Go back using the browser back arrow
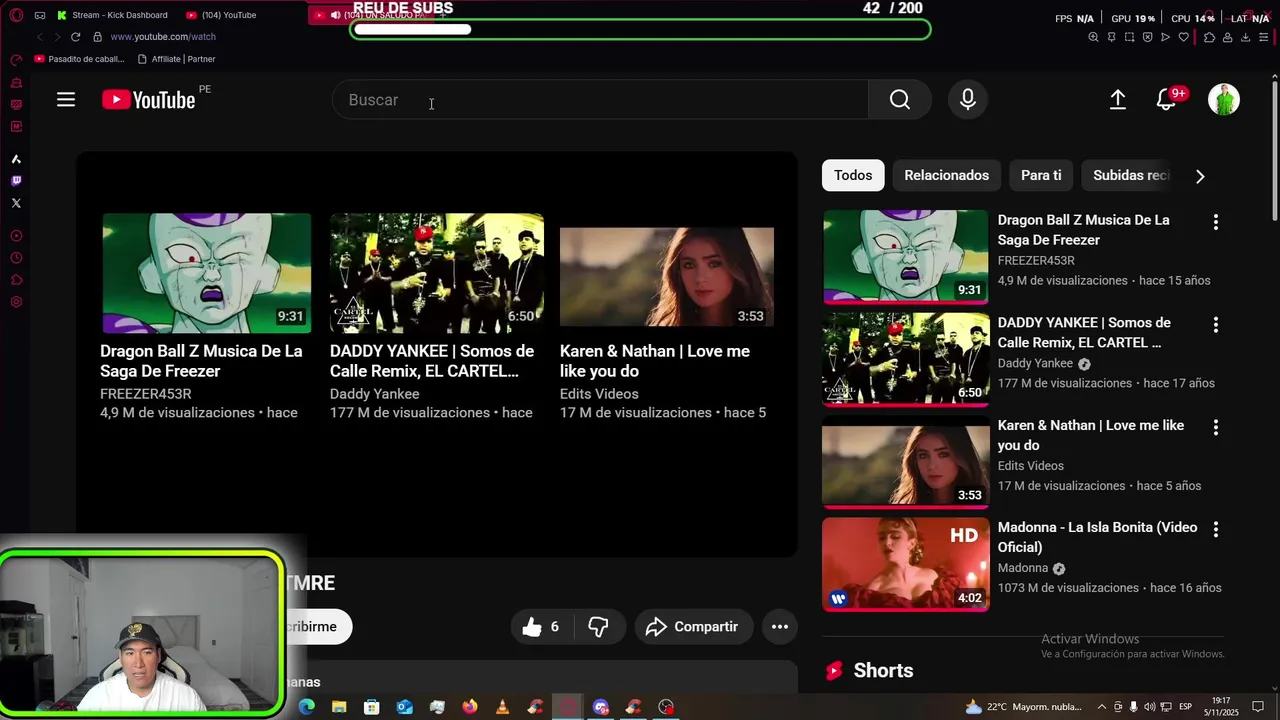 pos(39,37)
